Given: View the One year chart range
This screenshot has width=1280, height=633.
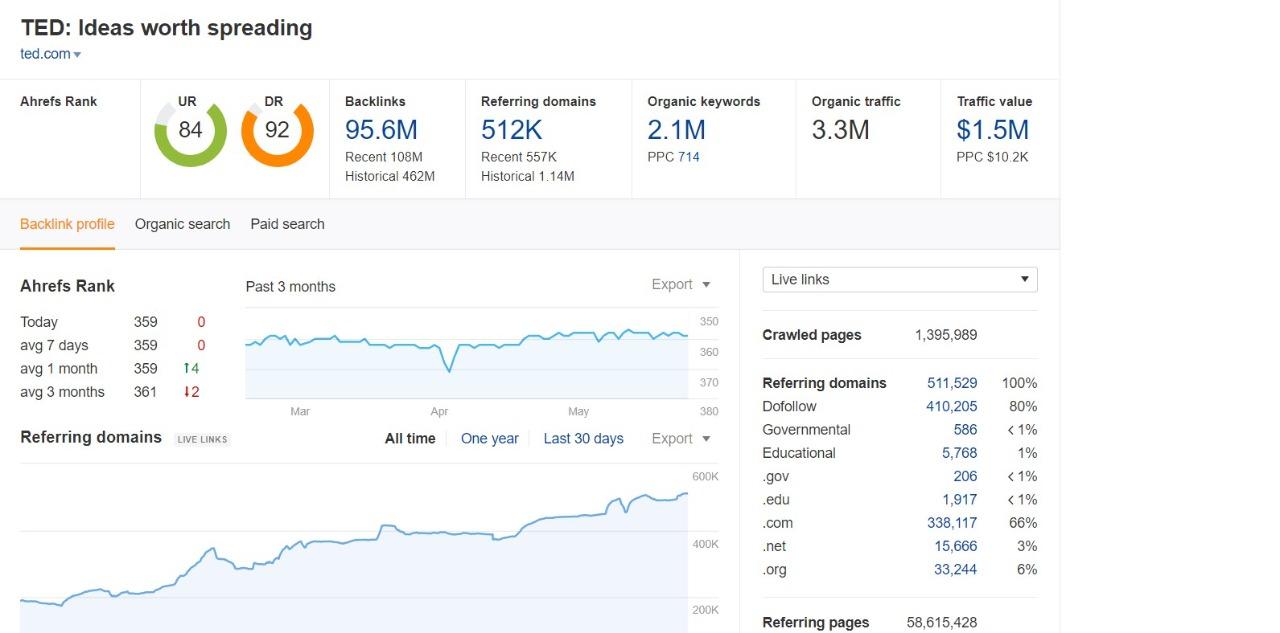Looking at the screenshot, I should point(490,438).
